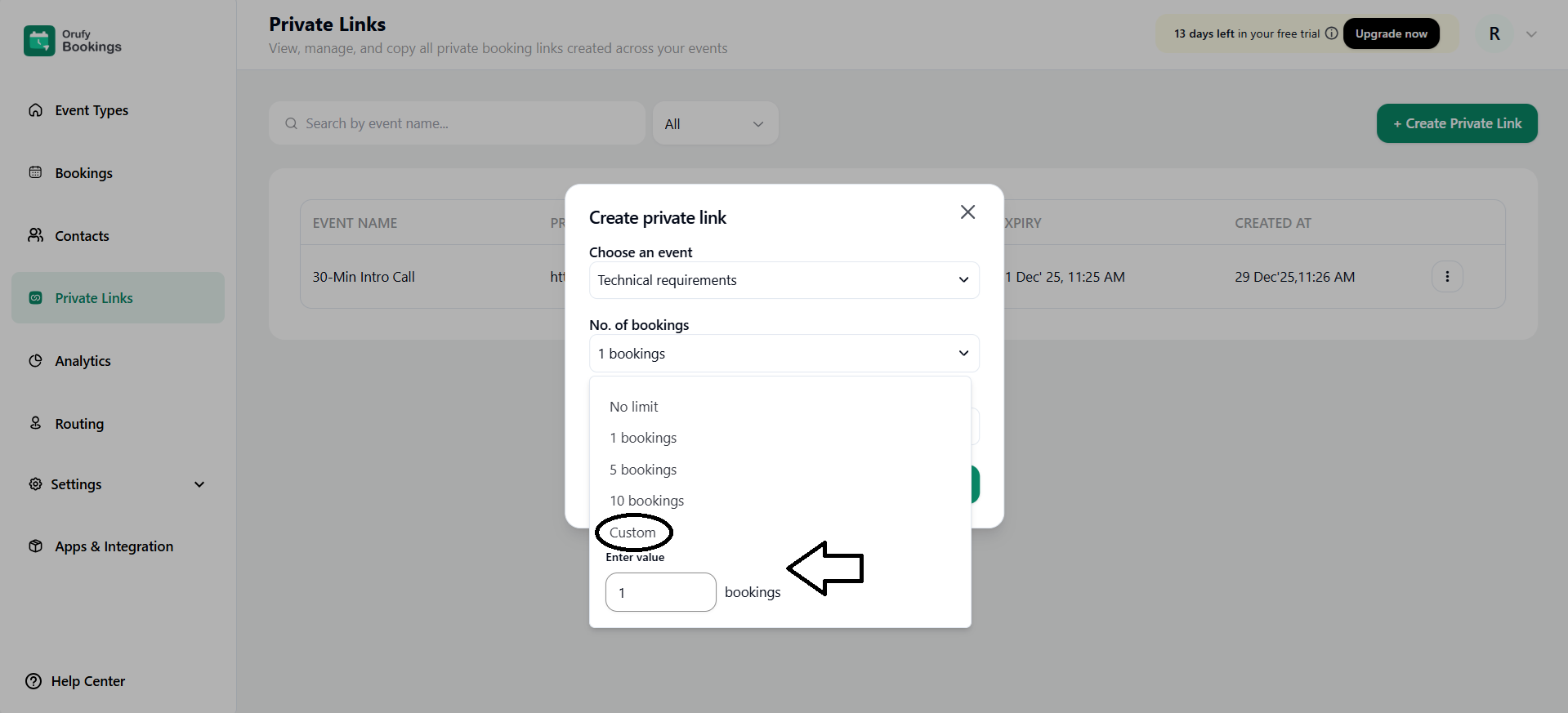
Task: Click the free trial info icon
Action: [1331, 33]
